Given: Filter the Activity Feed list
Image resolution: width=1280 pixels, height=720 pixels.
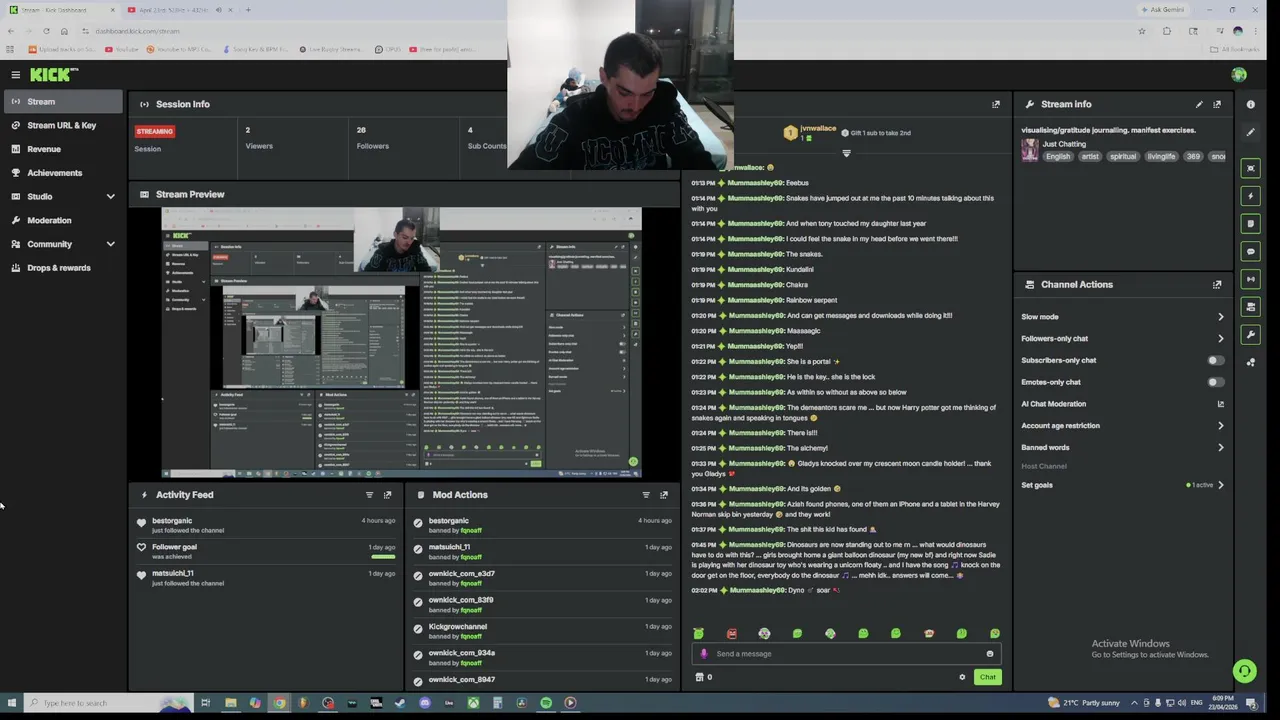Looking at the screenshot, I should click(369, 495).
